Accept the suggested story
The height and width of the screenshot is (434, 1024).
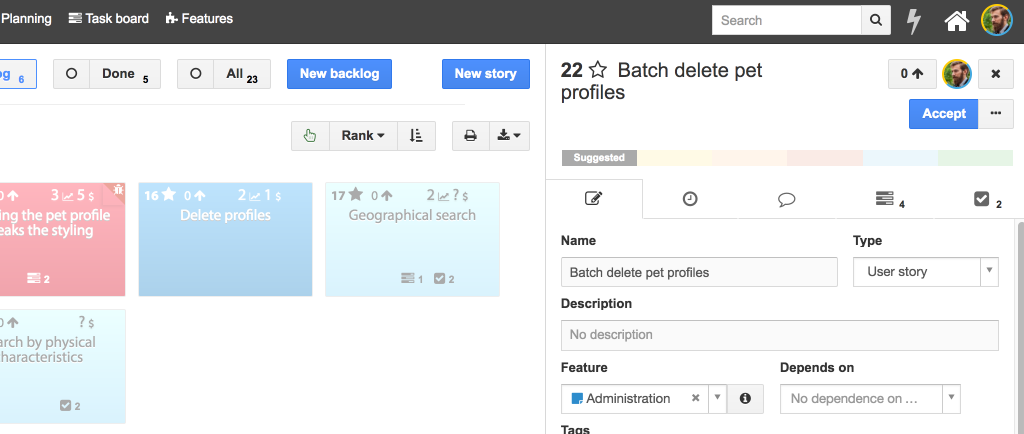[943, 113]
